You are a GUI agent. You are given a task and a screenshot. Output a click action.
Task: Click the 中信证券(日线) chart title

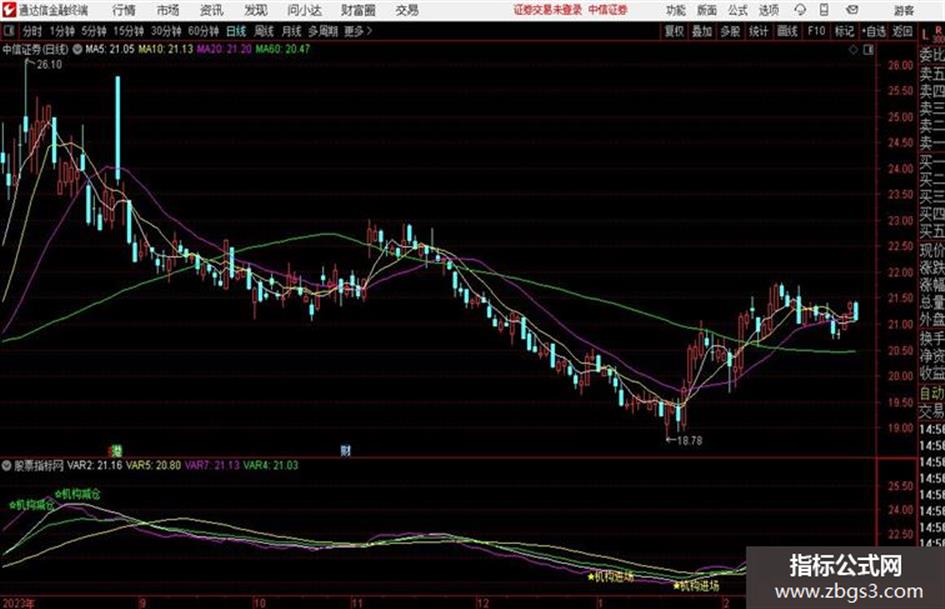(35, 49)
